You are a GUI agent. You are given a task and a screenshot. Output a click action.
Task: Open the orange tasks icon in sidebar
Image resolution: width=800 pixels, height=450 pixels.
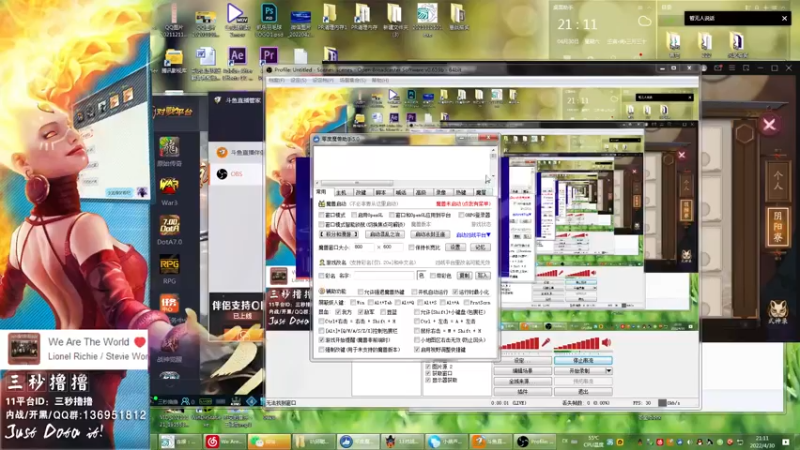click(169, 305)
